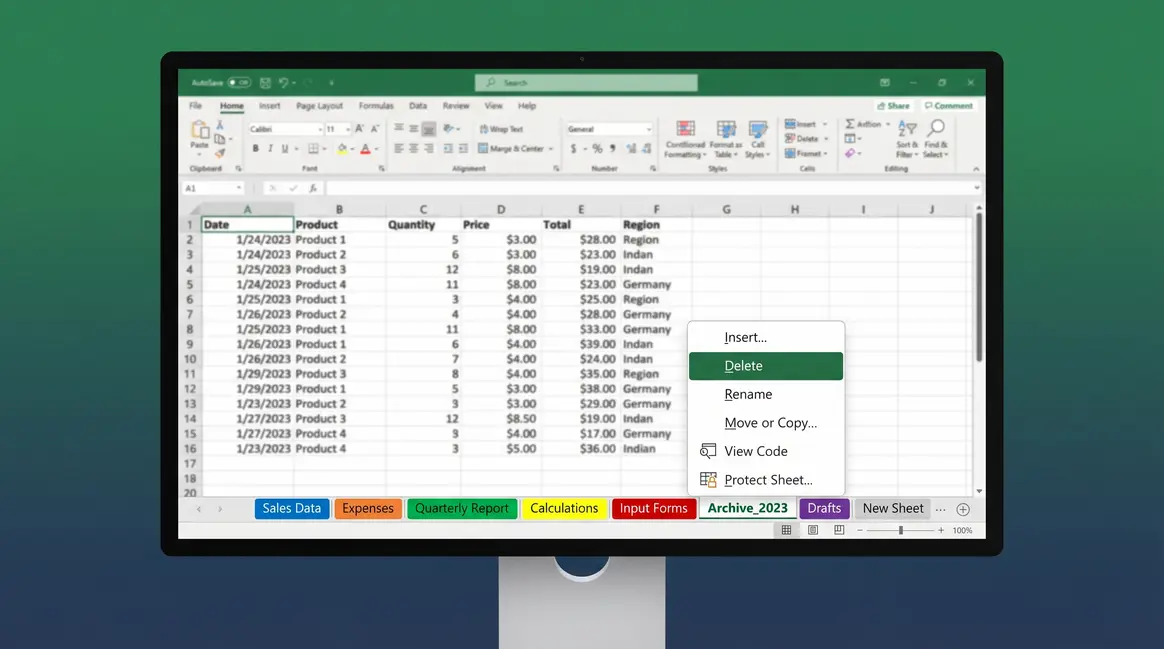
Task: Click the Save icon in the title bar
Action: [x=265, y=82]
